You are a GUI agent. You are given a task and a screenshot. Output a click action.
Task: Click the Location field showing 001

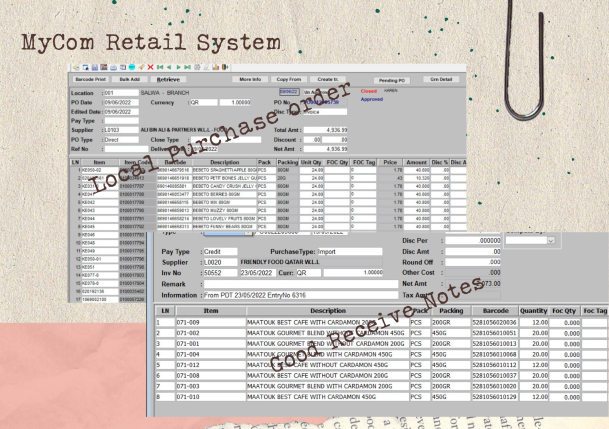pyautogui.click(x=121, y=93)
